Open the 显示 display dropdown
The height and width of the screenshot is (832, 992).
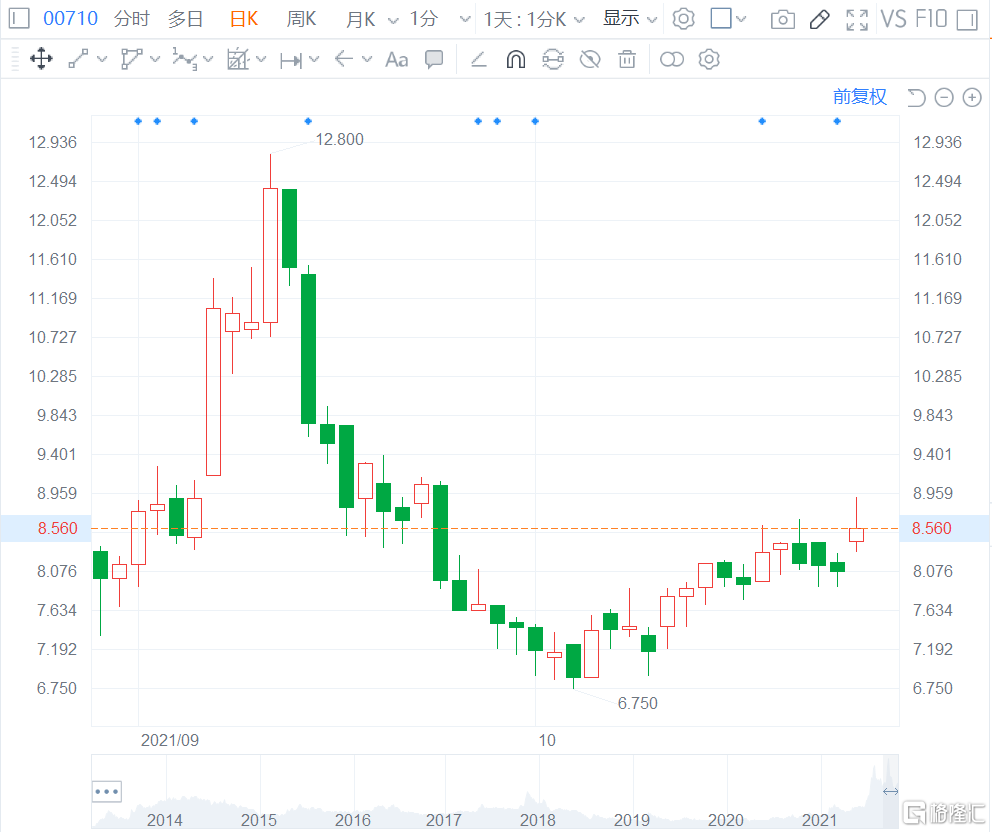point(630,18)
